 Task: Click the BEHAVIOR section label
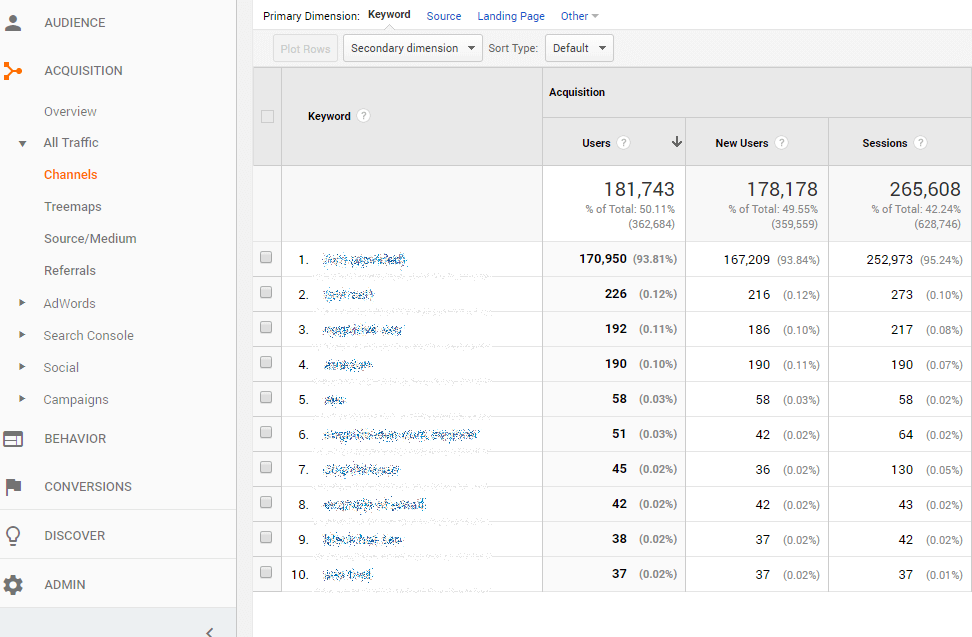pos(75,439)
